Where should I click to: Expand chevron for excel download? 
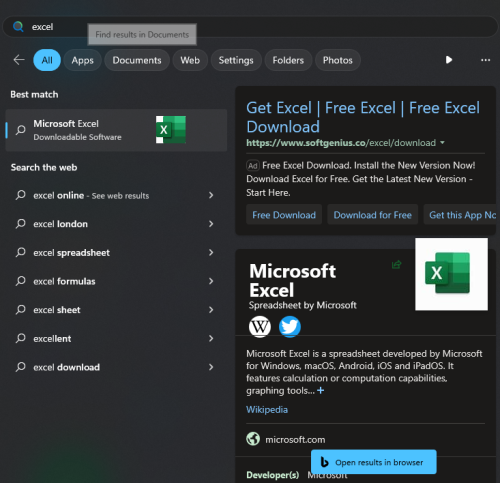(x=211, y=367)
